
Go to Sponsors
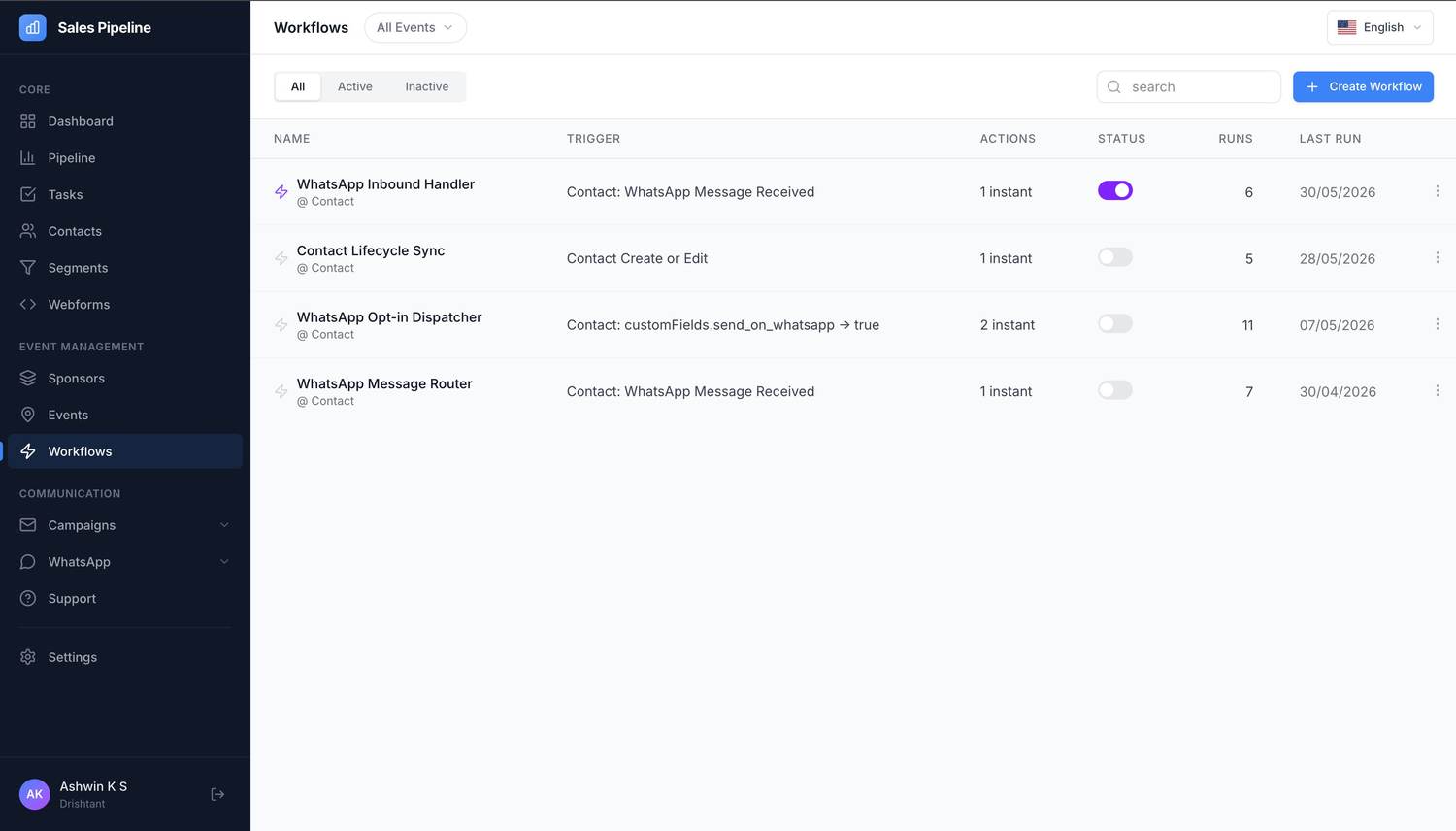pyautogui.click(x=125, y=379)
